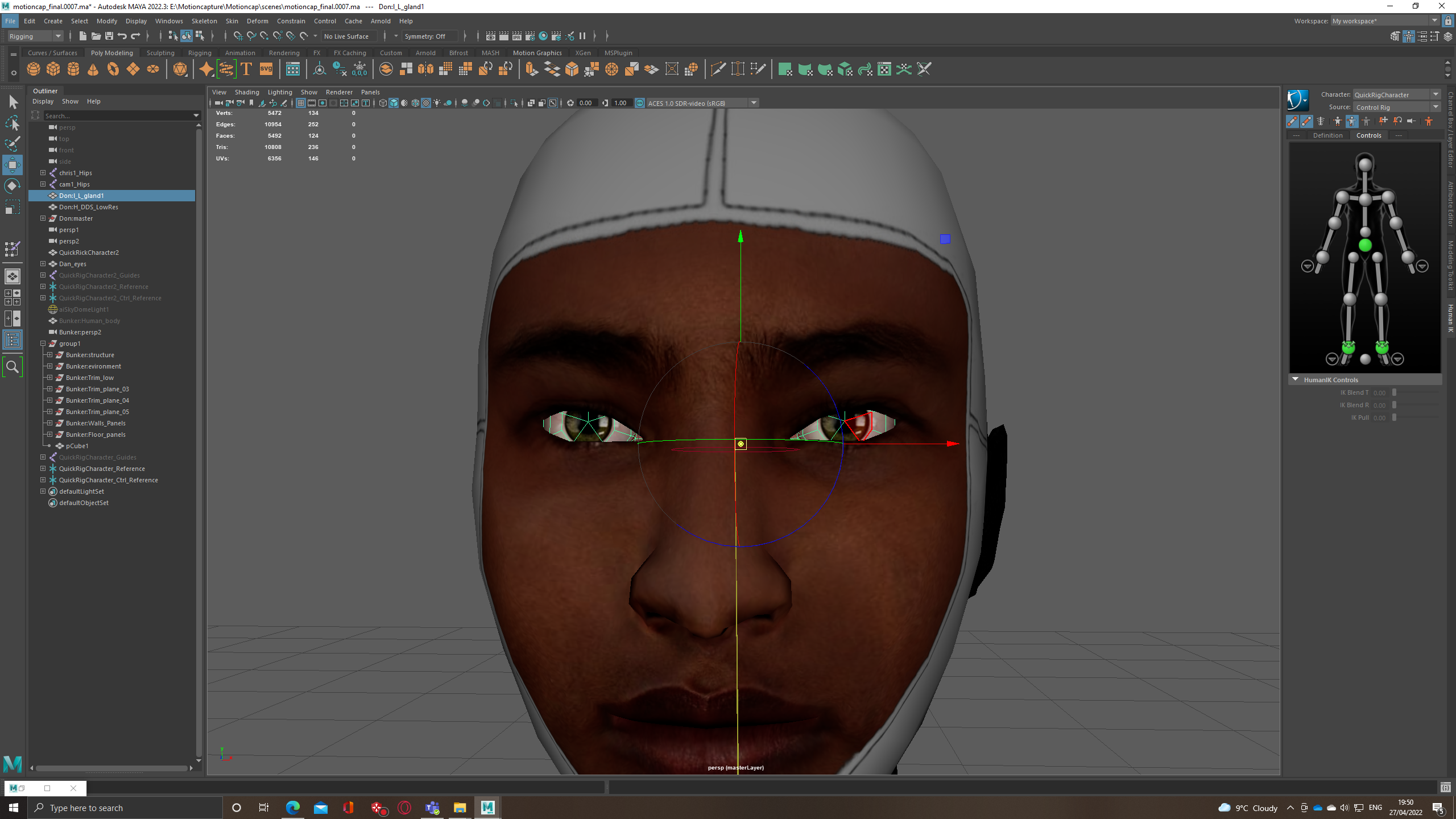Select the Rotate tool in toolbox
Screen dimensions: 1456x819
(13, 186)
